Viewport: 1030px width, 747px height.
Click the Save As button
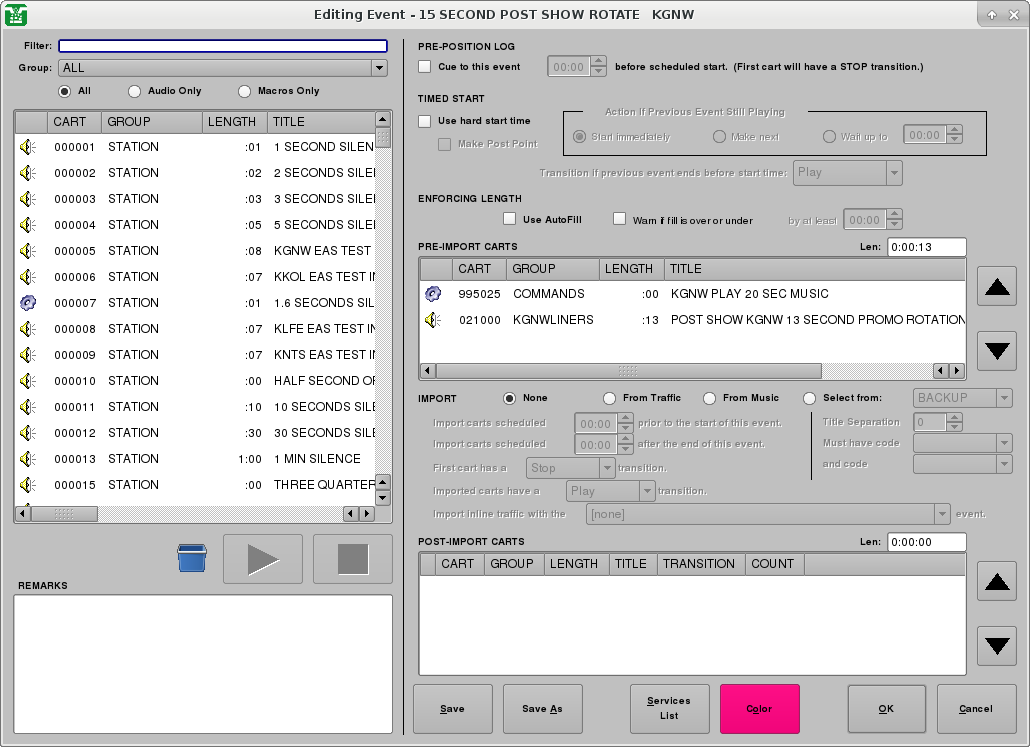542,708
